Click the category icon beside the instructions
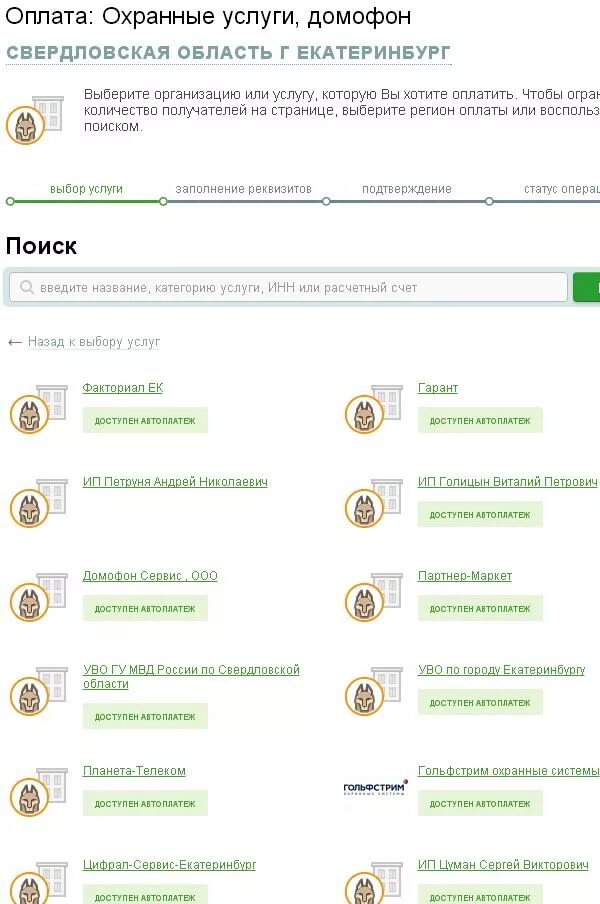This screenshot has height=904, width=600. point(35,120)
